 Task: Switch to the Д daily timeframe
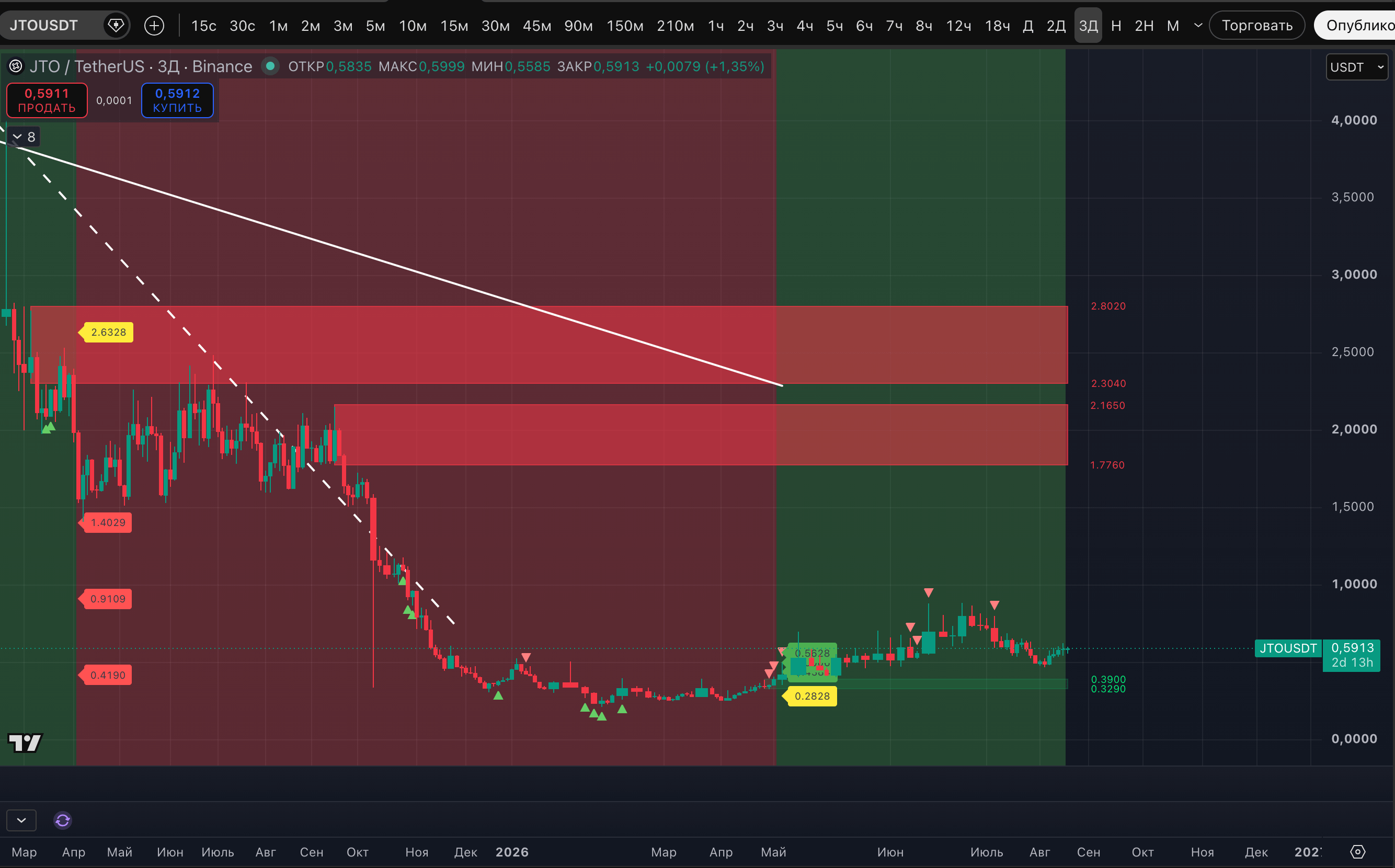[x=1028, y=26]
